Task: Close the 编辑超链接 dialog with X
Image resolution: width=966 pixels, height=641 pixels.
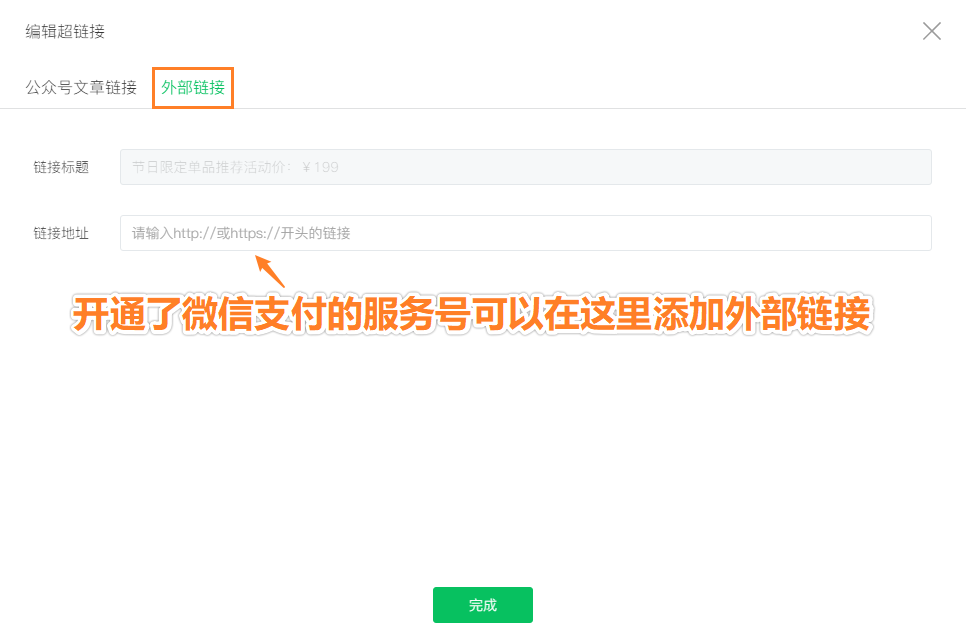Action: pos(932,31)
